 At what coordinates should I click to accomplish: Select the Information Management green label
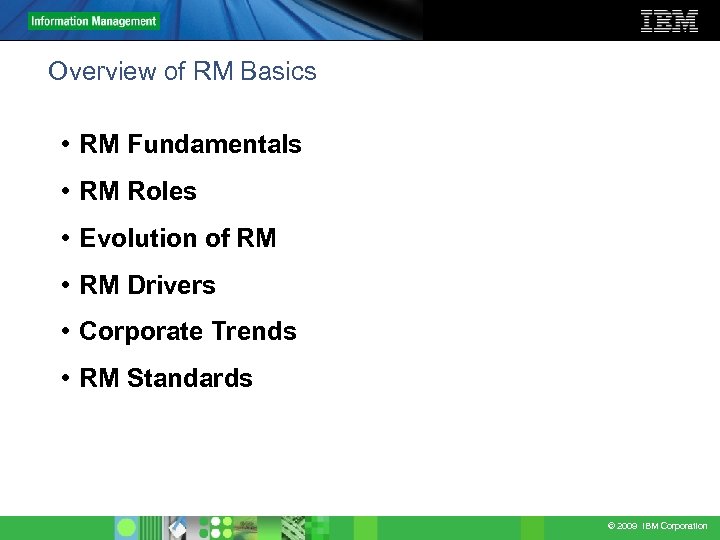(94, 21)
